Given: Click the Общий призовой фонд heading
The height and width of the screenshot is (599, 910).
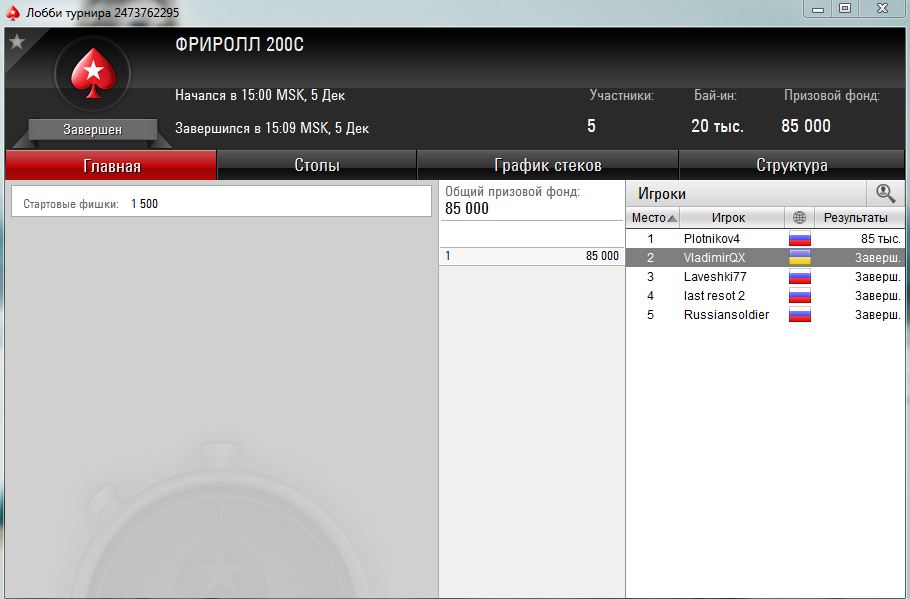Looking at the screenshot, I should 512,192.
